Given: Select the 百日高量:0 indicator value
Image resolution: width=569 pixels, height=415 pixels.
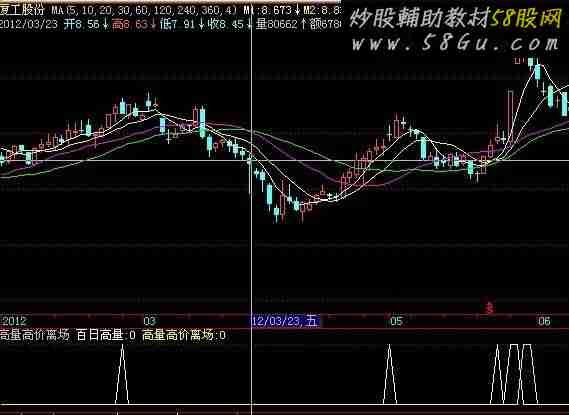Looking at the screenshot, I should [106, 334].
